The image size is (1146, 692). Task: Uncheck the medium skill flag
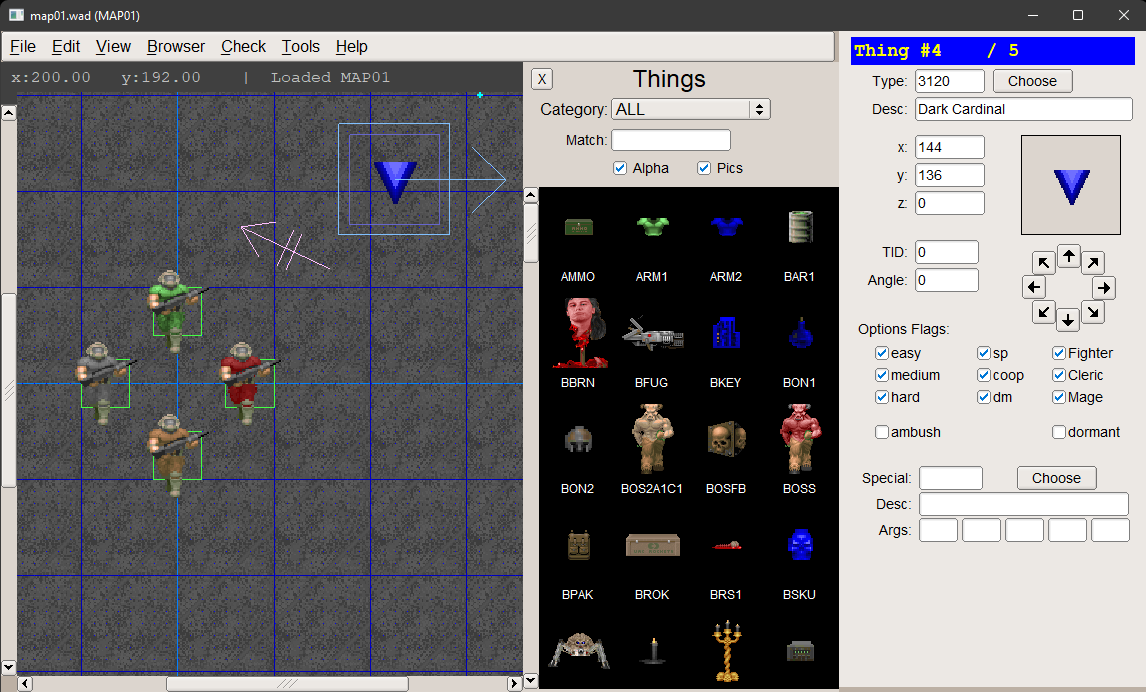click(x=882, y=375)
